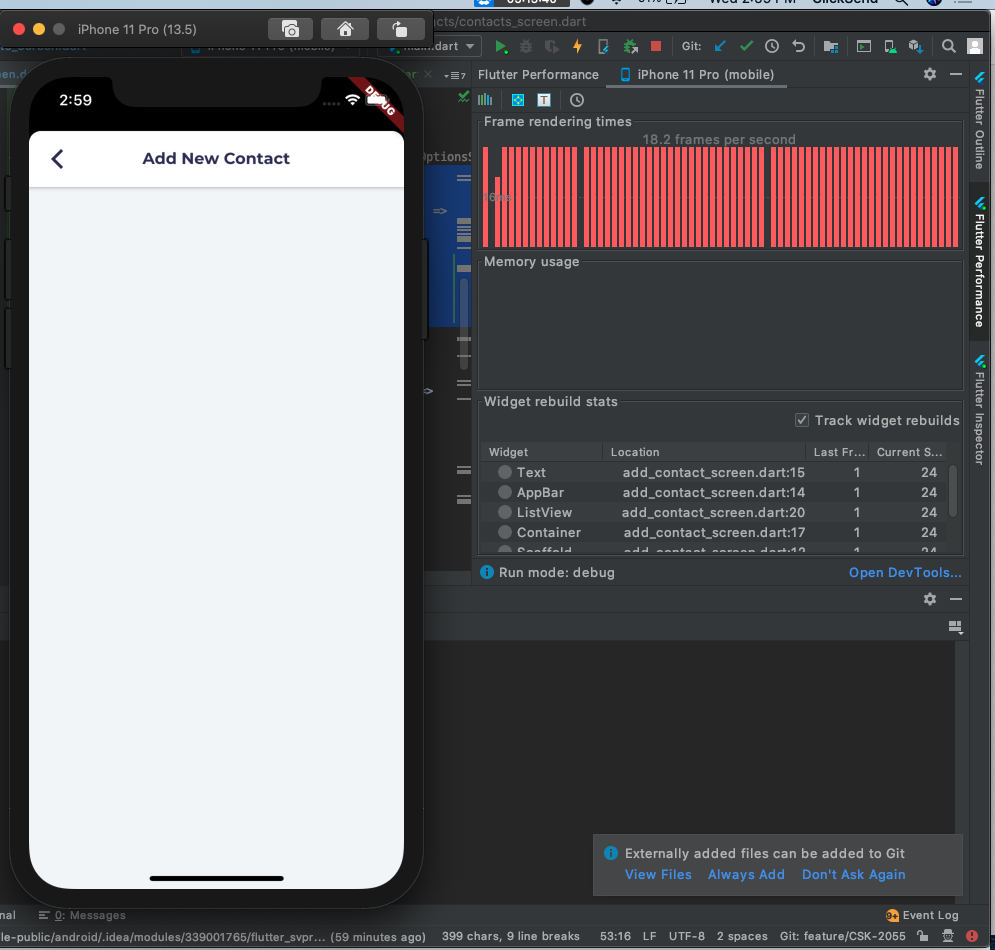
Task: Open Flutter Performance panel settings gear
Action: click(930, 74)
